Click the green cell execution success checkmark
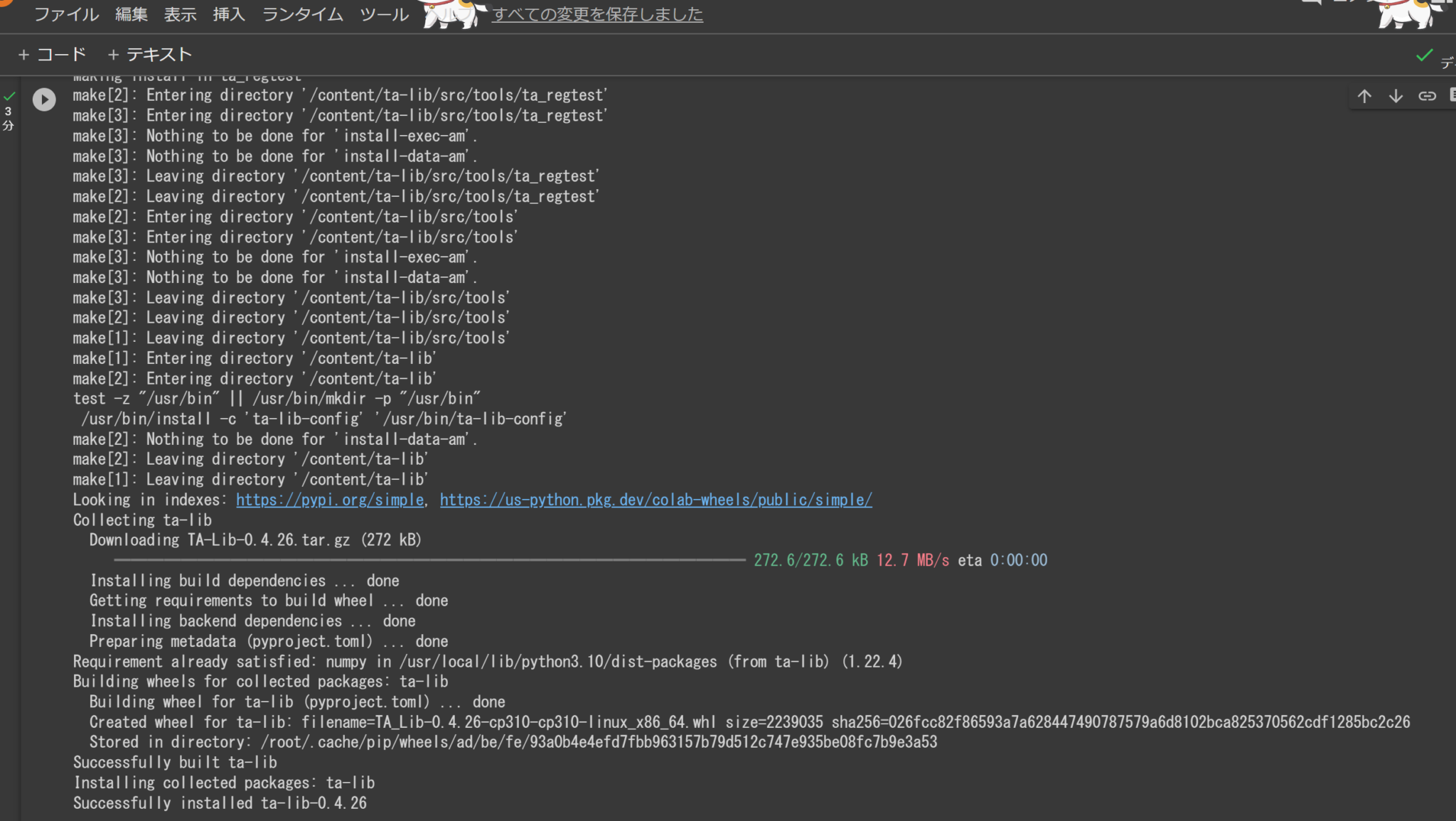The width and height of the screenshot is (1456, 821). click(9, 96)
